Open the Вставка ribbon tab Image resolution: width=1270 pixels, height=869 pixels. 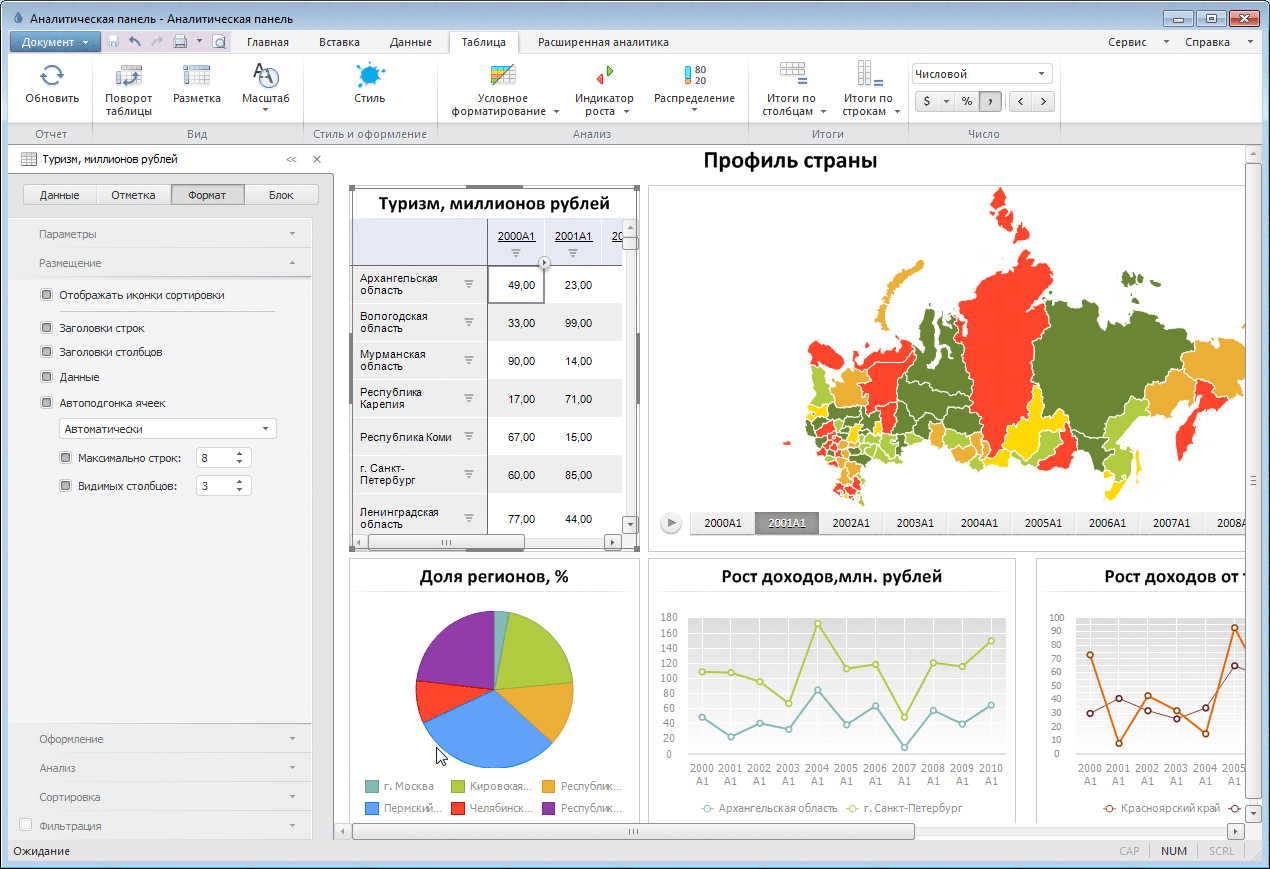339,42
